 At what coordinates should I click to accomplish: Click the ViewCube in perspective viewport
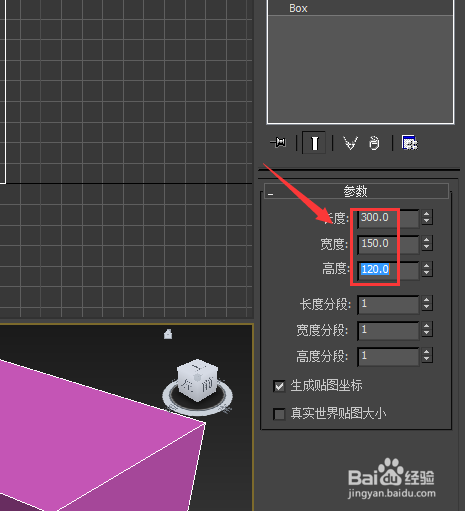[198, 380]
